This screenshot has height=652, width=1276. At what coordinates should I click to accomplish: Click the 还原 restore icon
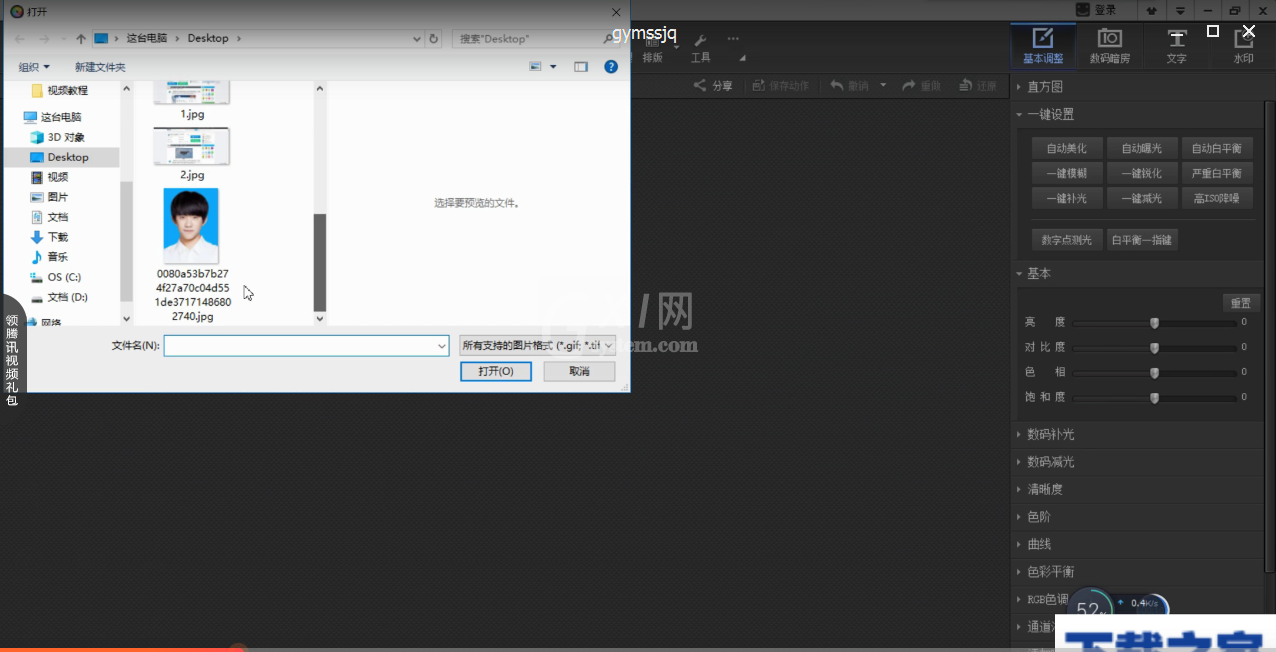pyautogui.click(x=977, y=86)
